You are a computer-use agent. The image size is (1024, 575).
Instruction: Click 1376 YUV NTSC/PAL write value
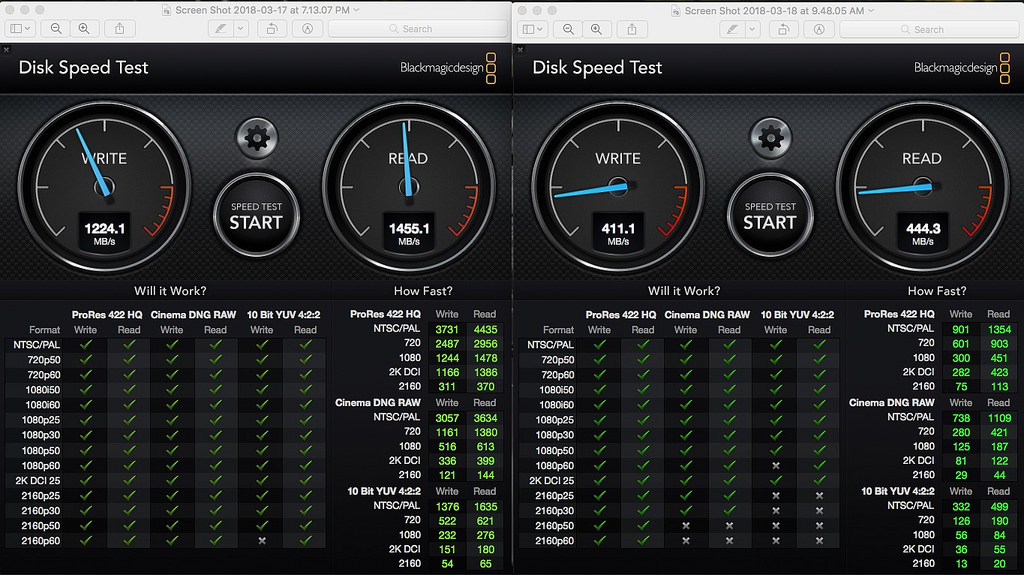tap(447, 506)
